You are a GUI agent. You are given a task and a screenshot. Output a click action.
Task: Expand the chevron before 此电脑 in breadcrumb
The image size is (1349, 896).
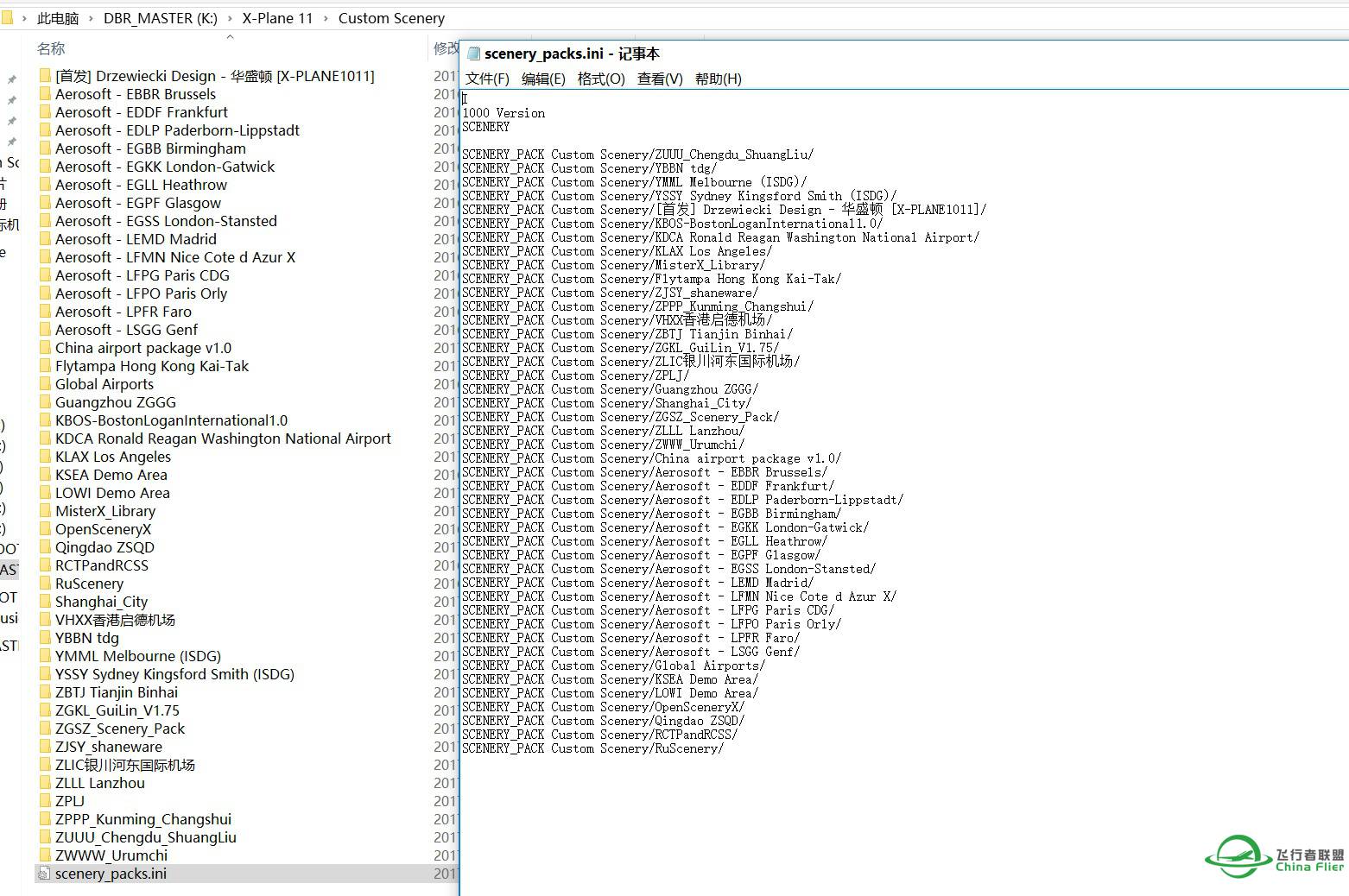(x=23, y=18)
